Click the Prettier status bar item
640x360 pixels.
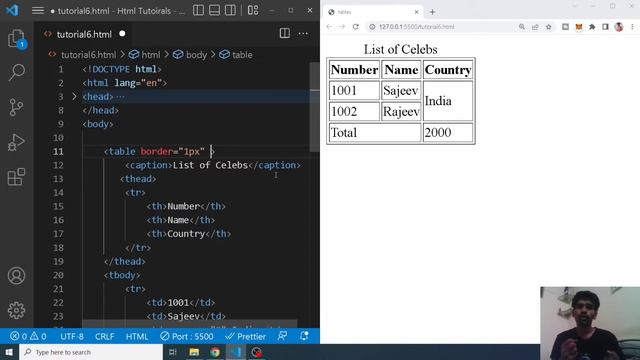click(x=245, y=336)
